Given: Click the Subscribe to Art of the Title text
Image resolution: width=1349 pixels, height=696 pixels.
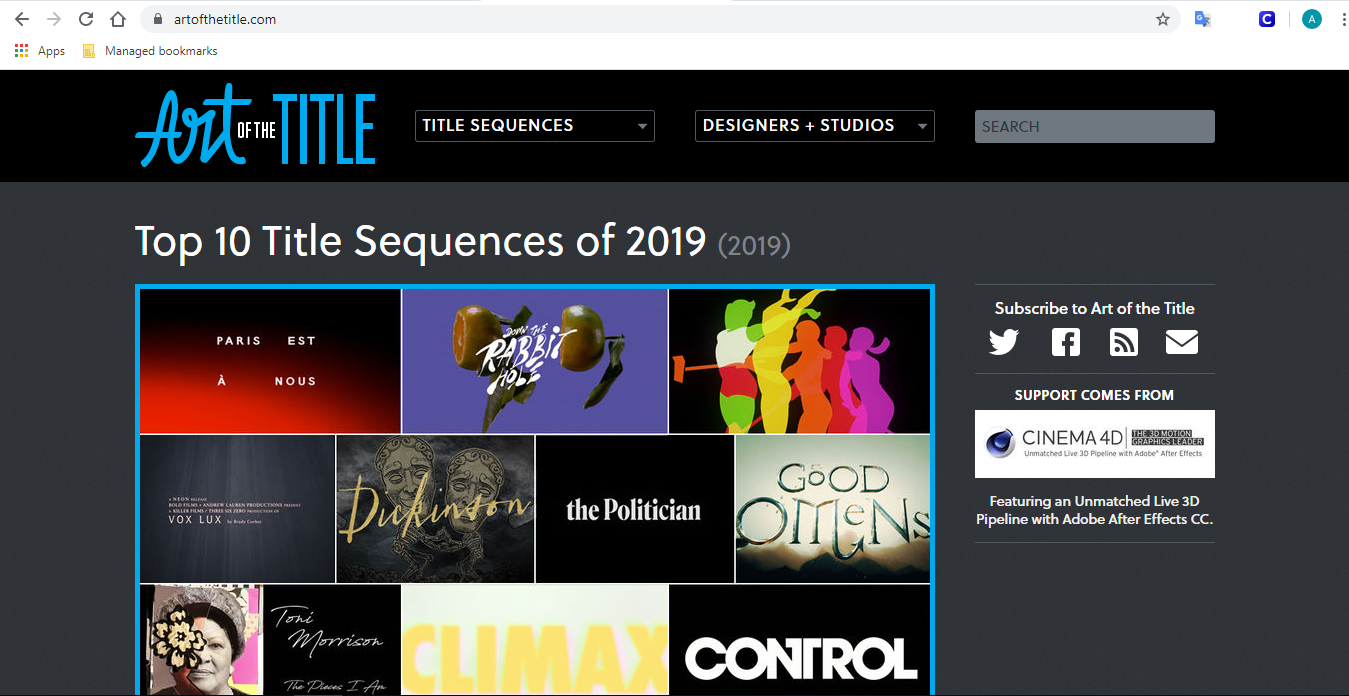Looking at the screenshot, I should pyautogui.click(x=1095, y=308).
